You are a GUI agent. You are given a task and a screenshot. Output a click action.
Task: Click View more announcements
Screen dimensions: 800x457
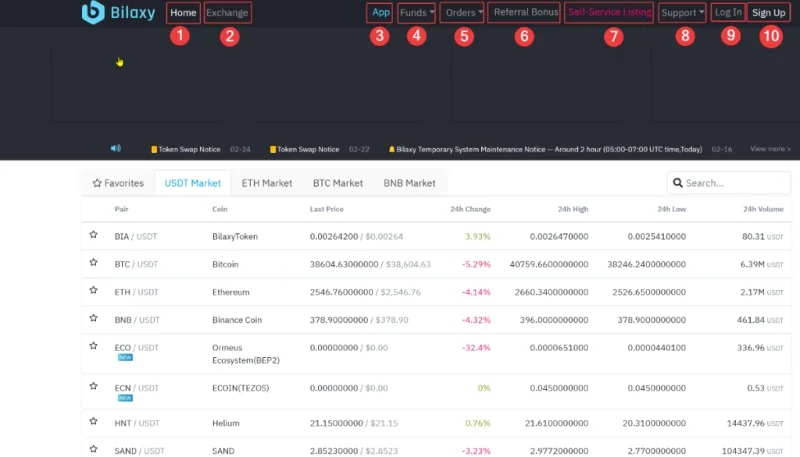click(770, 149)
